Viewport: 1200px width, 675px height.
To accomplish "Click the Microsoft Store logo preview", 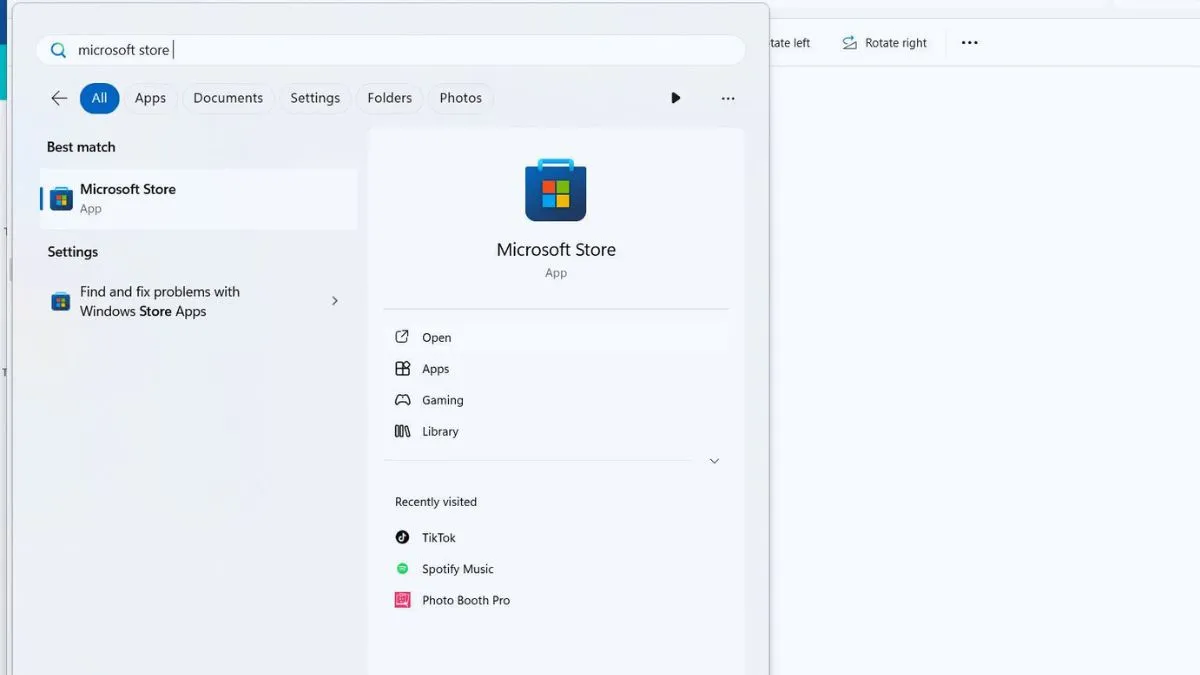I will 556,190.
